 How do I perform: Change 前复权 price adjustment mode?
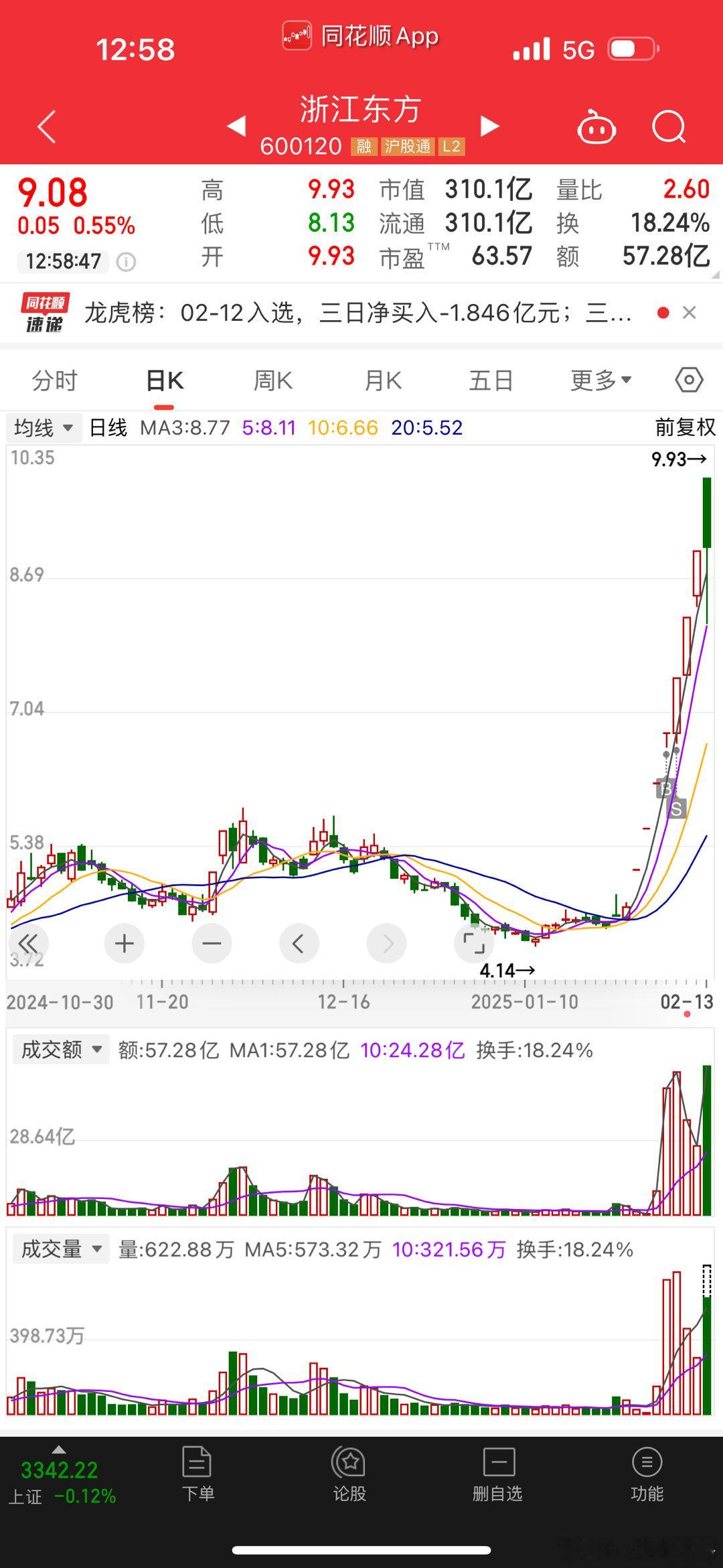point(685,427)
